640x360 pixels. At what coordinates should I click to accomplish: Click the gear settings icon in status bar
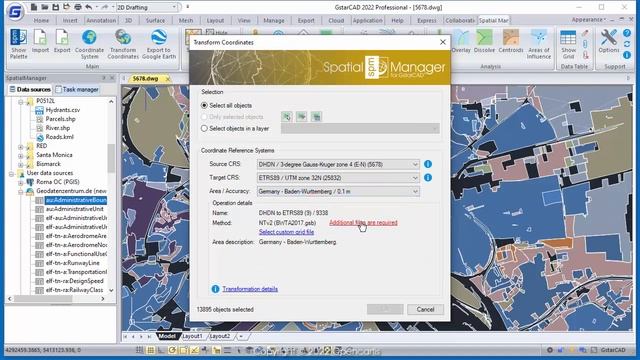click(550, 350)
